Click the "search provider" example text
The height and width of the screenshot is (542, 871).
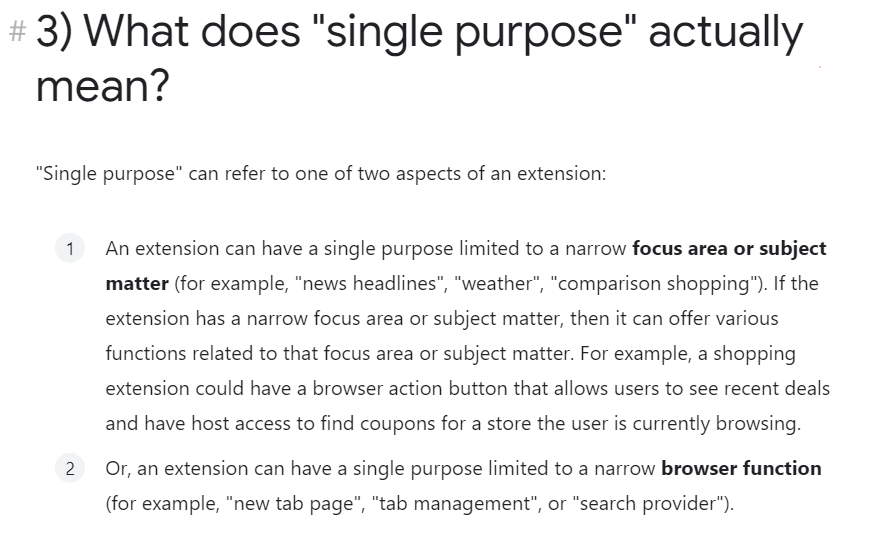pos(647,503)
